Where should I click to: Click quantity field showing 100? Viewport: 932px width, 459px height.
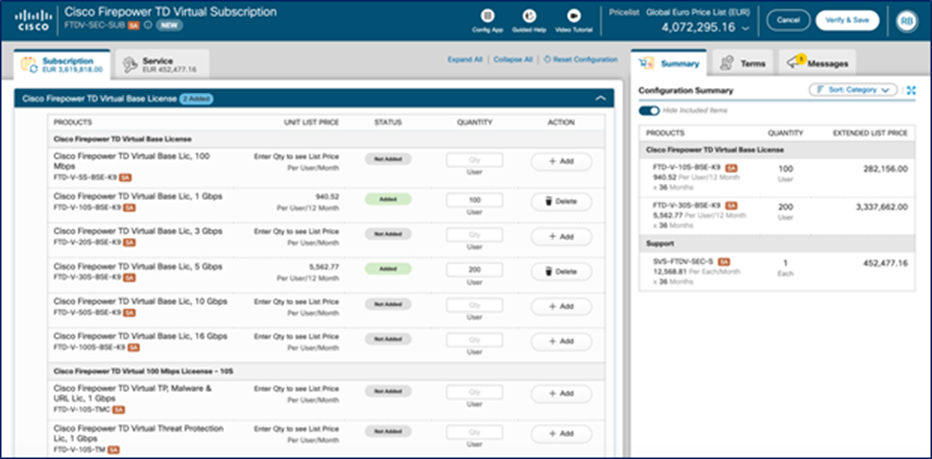pos(474,200)
